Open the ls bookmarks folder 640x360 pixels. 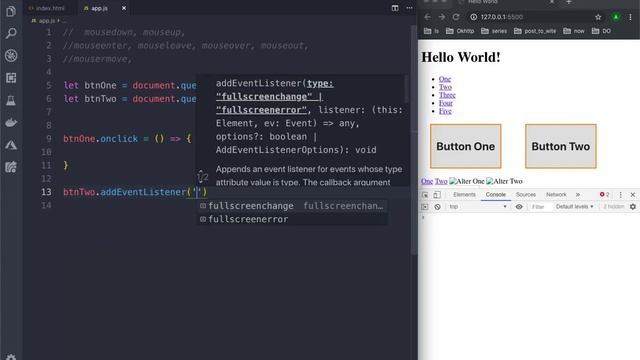click(431, 31)
